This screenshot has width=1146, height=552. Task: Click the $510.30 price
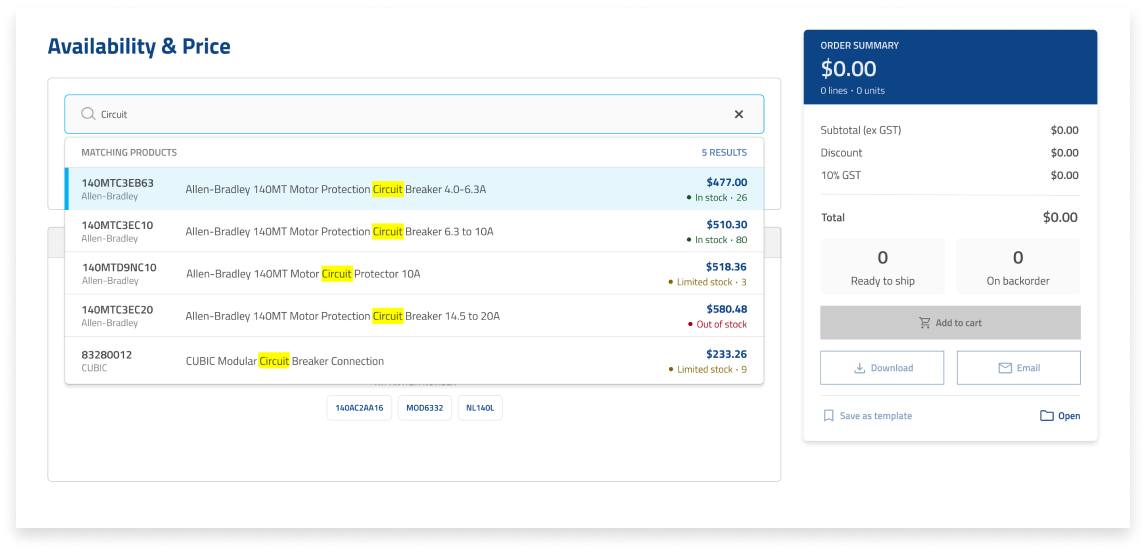coord(726,225)
